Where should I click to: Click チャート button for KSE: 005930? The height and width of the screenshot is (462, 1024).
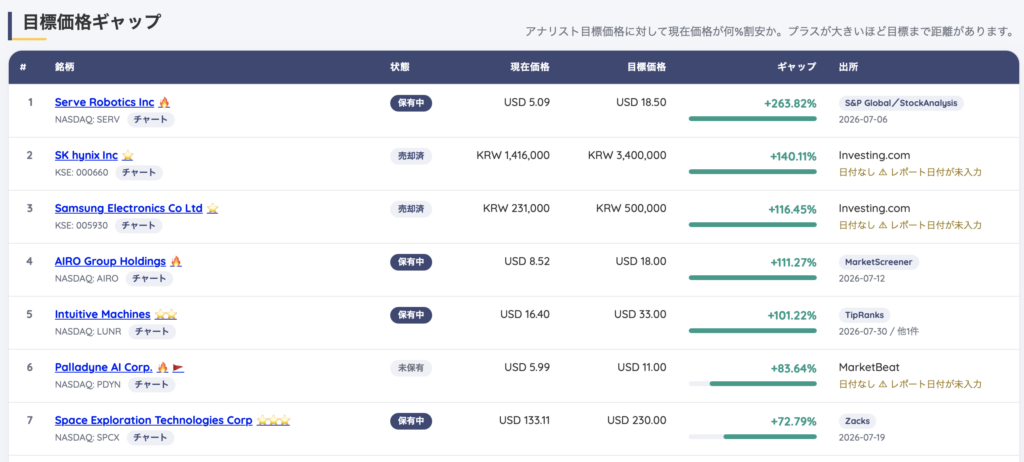click(x=139, y=225)
